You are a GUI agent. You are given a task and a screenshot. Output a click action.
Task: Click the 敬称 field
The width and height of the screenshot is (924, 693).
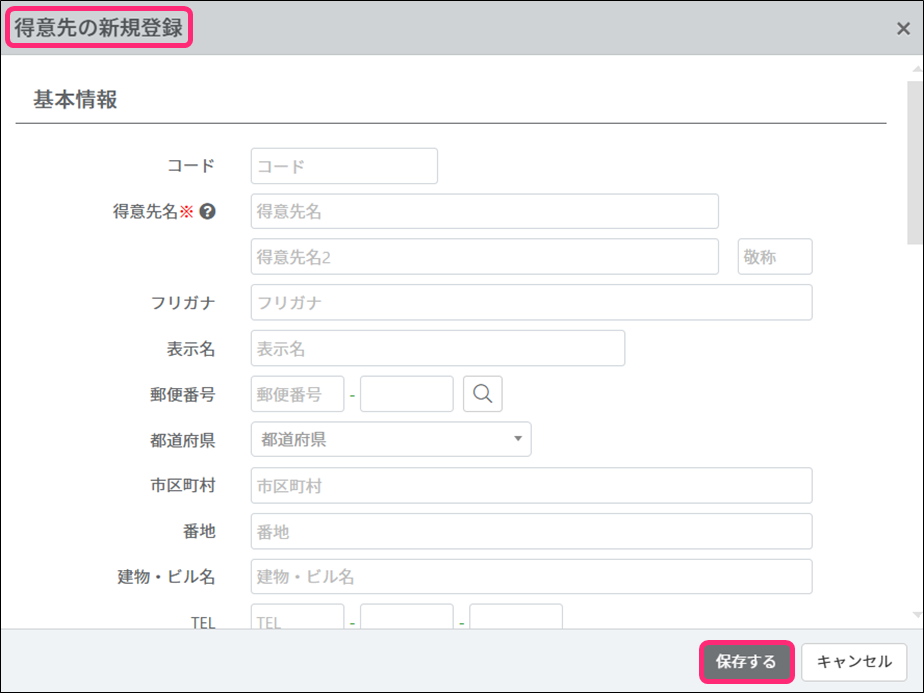pyautogui.click(x=775, y=257)
